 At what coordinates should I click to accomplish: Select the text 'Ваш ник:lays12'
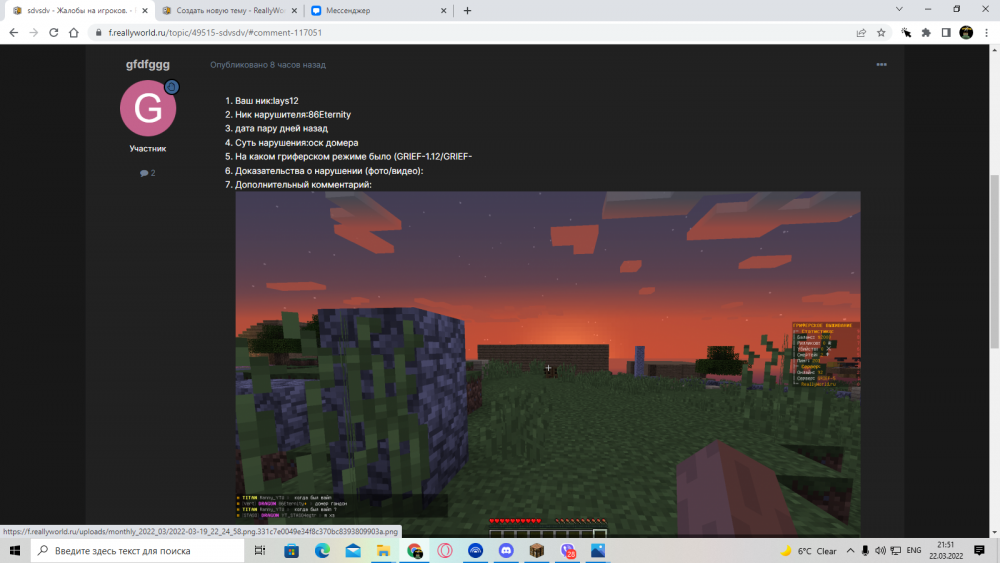(x=267, y=101)
